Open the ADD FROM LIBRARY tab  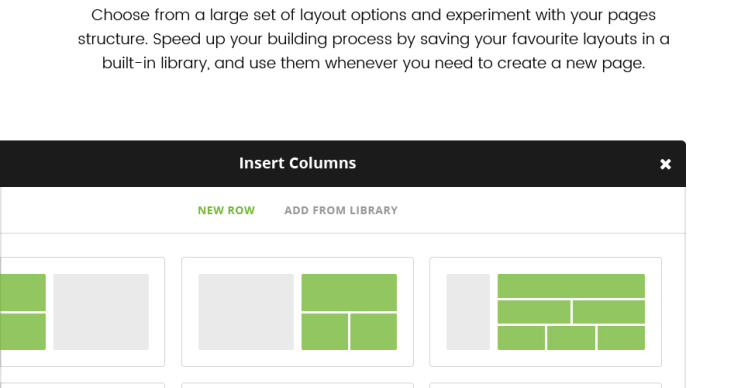coord(341,210)
